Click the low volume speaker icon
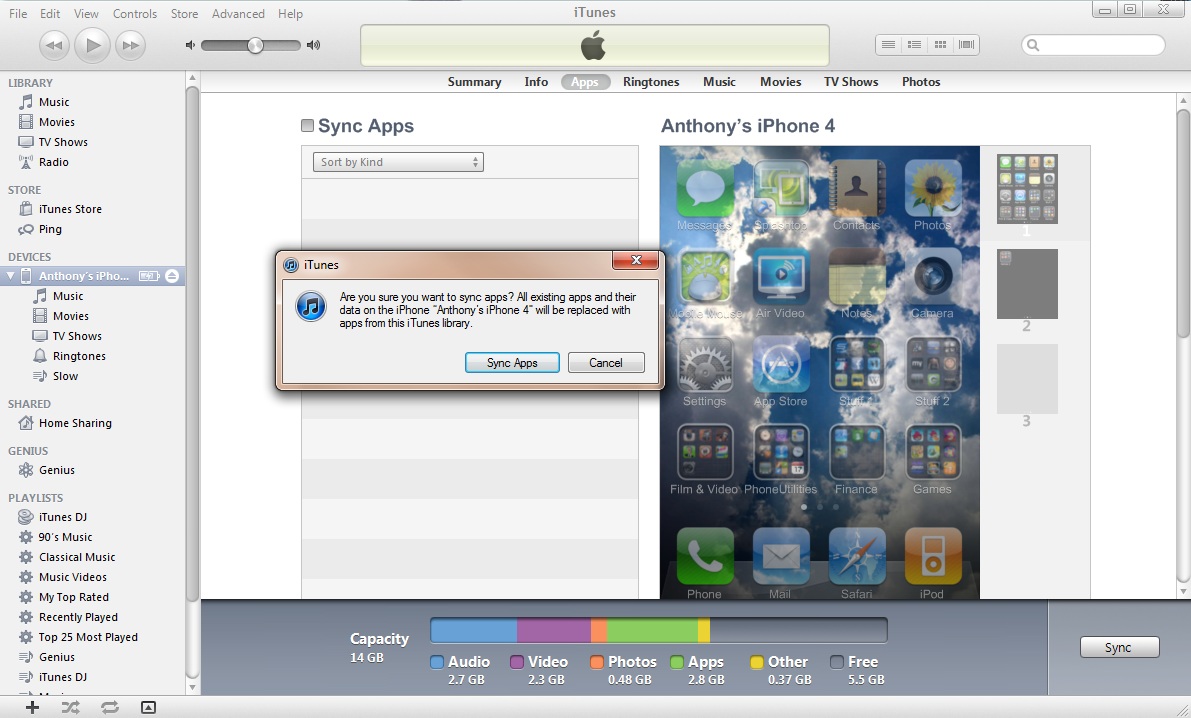Image resolution: width=1191 pixels, height=718 pixels. pyautogui.click(x=190, y=46)
